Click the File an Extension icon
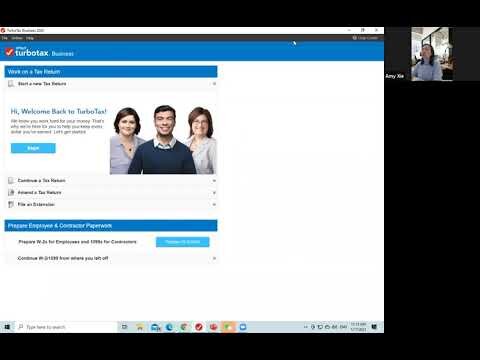The width and height of the screenshot is (480, 360). pos(11,204)
